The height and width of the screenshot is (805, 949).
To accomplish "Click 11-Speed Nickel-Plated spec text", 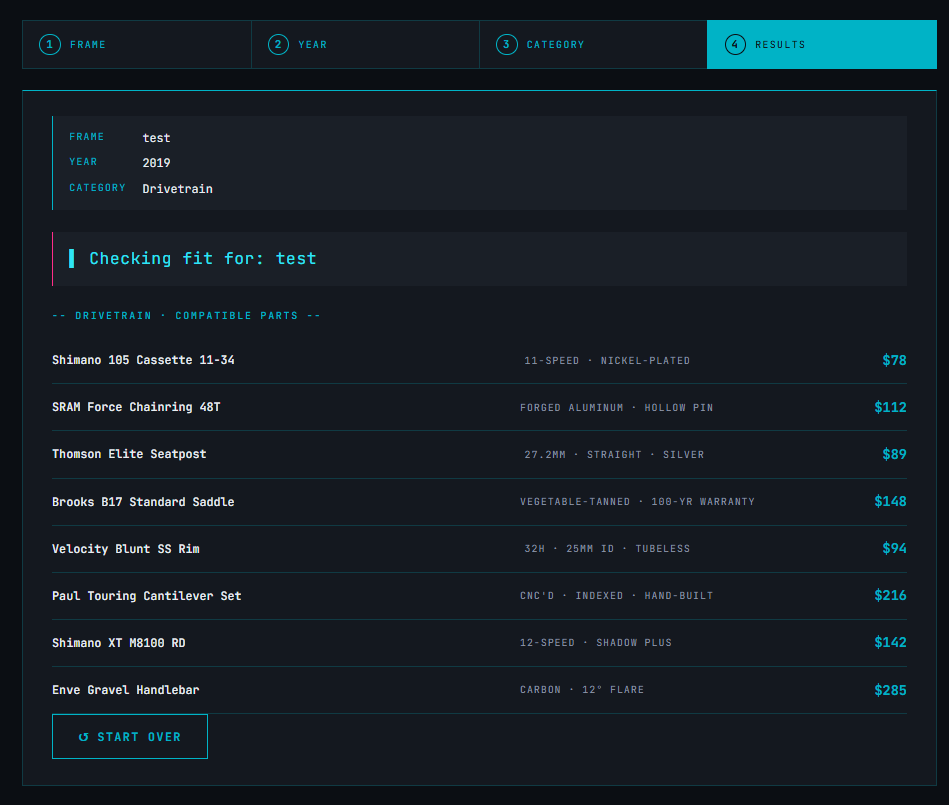I will coord(607,361).
